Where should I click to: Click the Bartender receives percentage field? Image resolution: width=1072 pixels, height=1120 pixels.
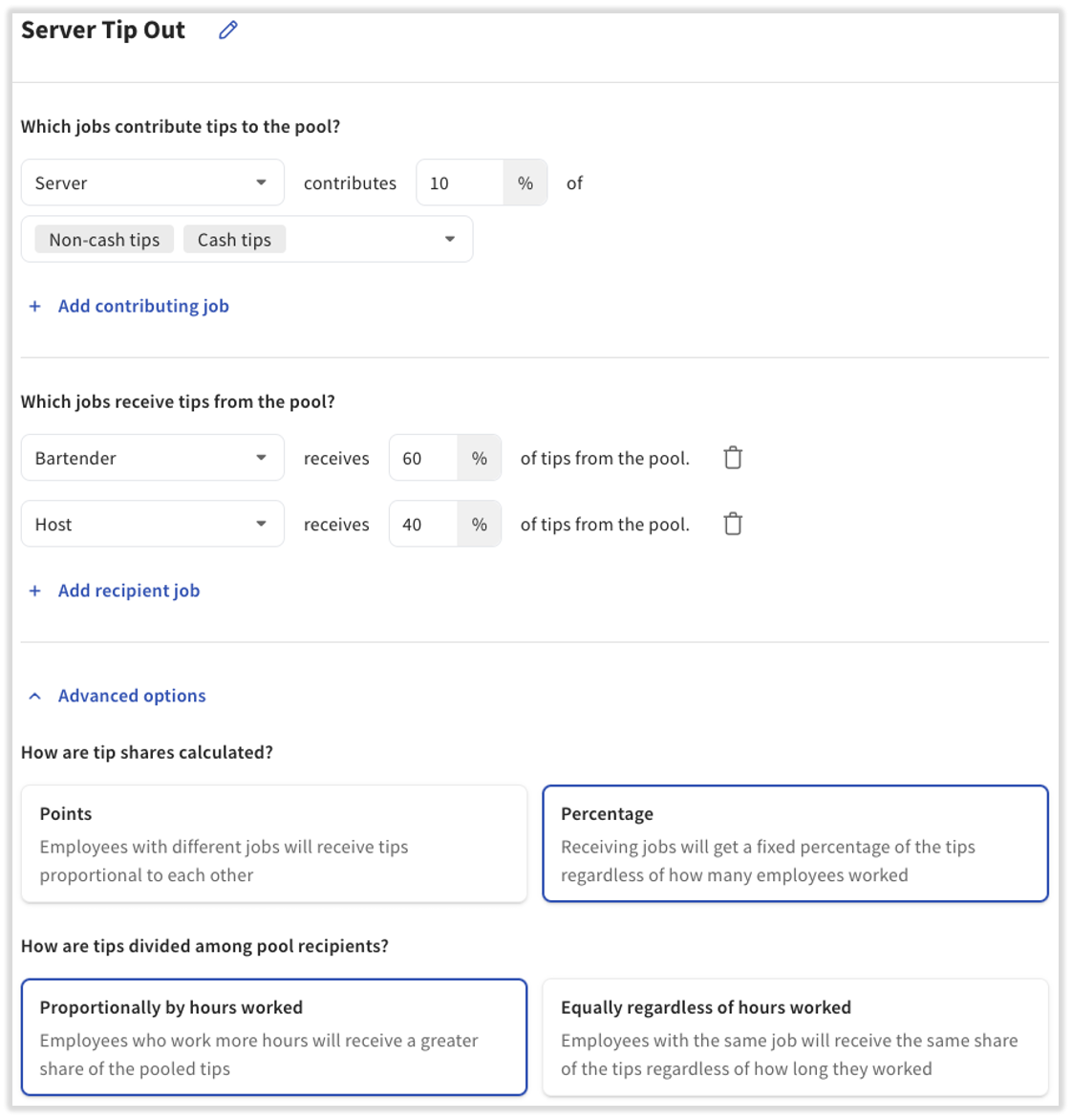(x=424, y=458)
